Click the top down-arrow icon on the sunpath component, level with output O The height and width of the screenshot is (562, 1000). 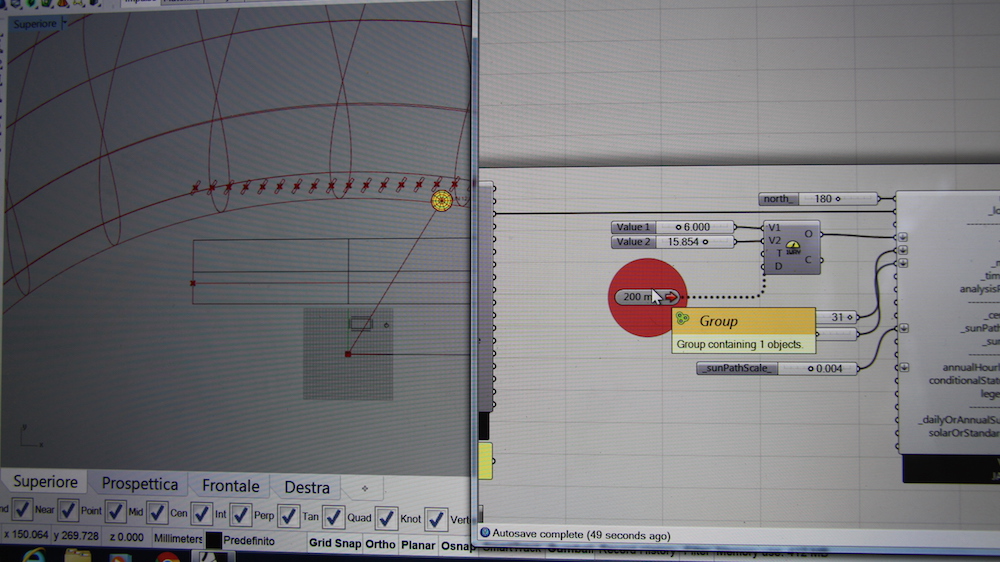tap(903, 237)
